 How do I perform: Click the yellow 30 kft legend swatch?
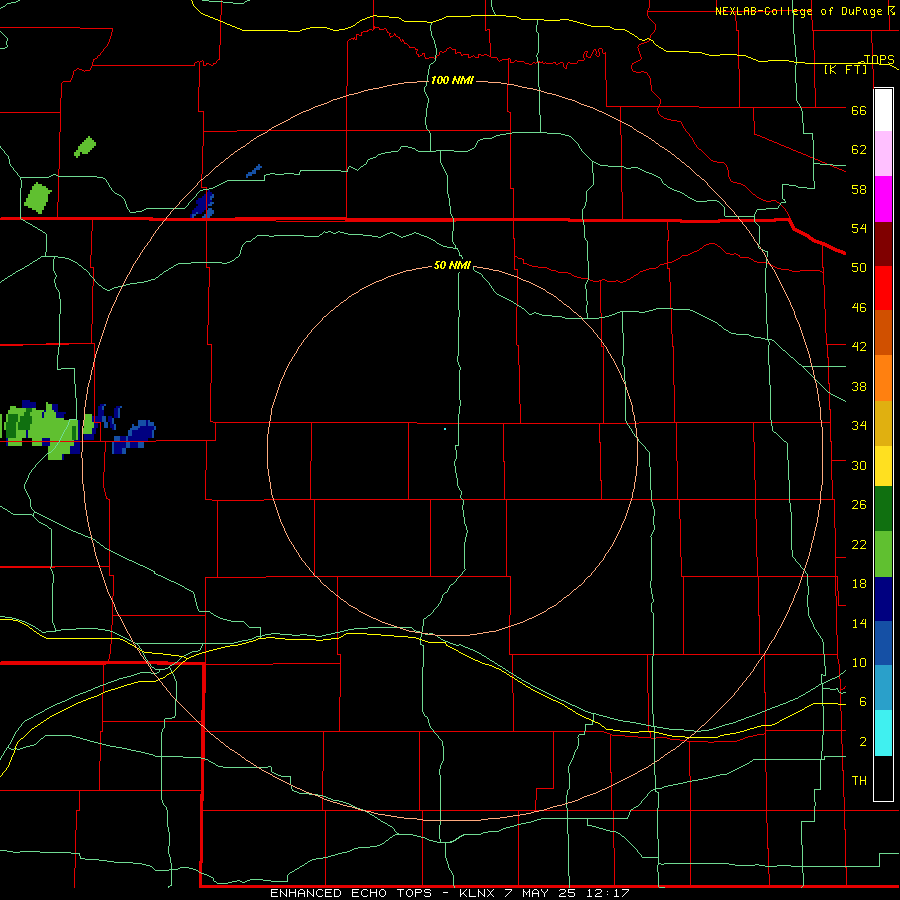coord(883,465)
